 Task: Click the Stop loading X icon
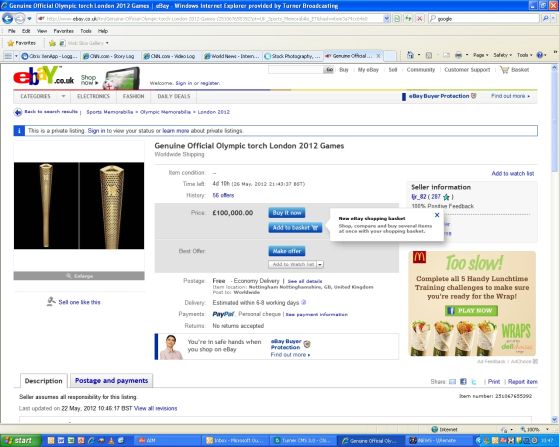pos(420,19)
